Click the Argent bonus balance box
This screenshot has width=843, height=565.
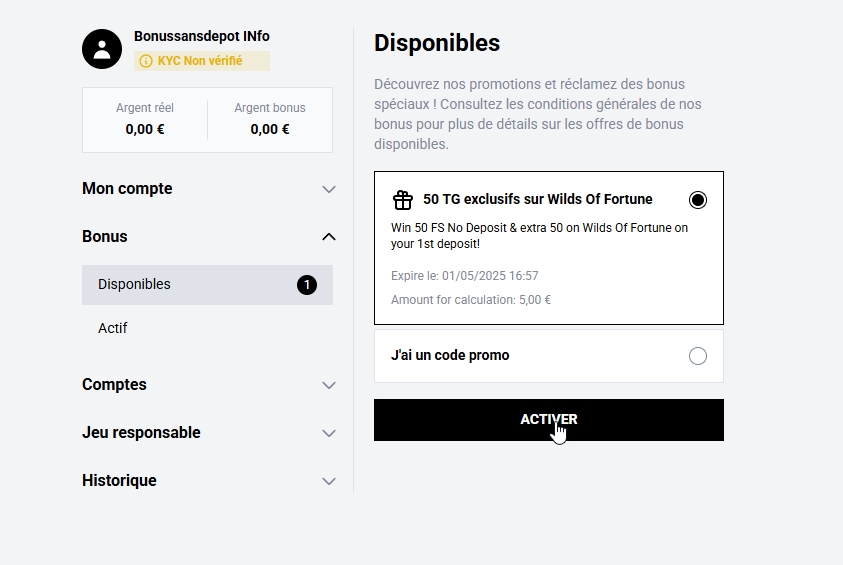[x=270, y=120]
